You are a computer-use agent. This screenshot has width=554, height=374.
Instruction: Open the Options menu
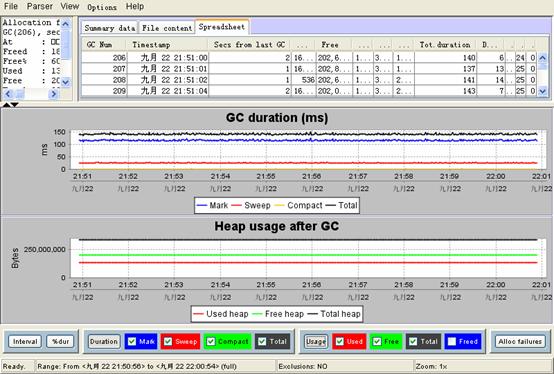102,7
